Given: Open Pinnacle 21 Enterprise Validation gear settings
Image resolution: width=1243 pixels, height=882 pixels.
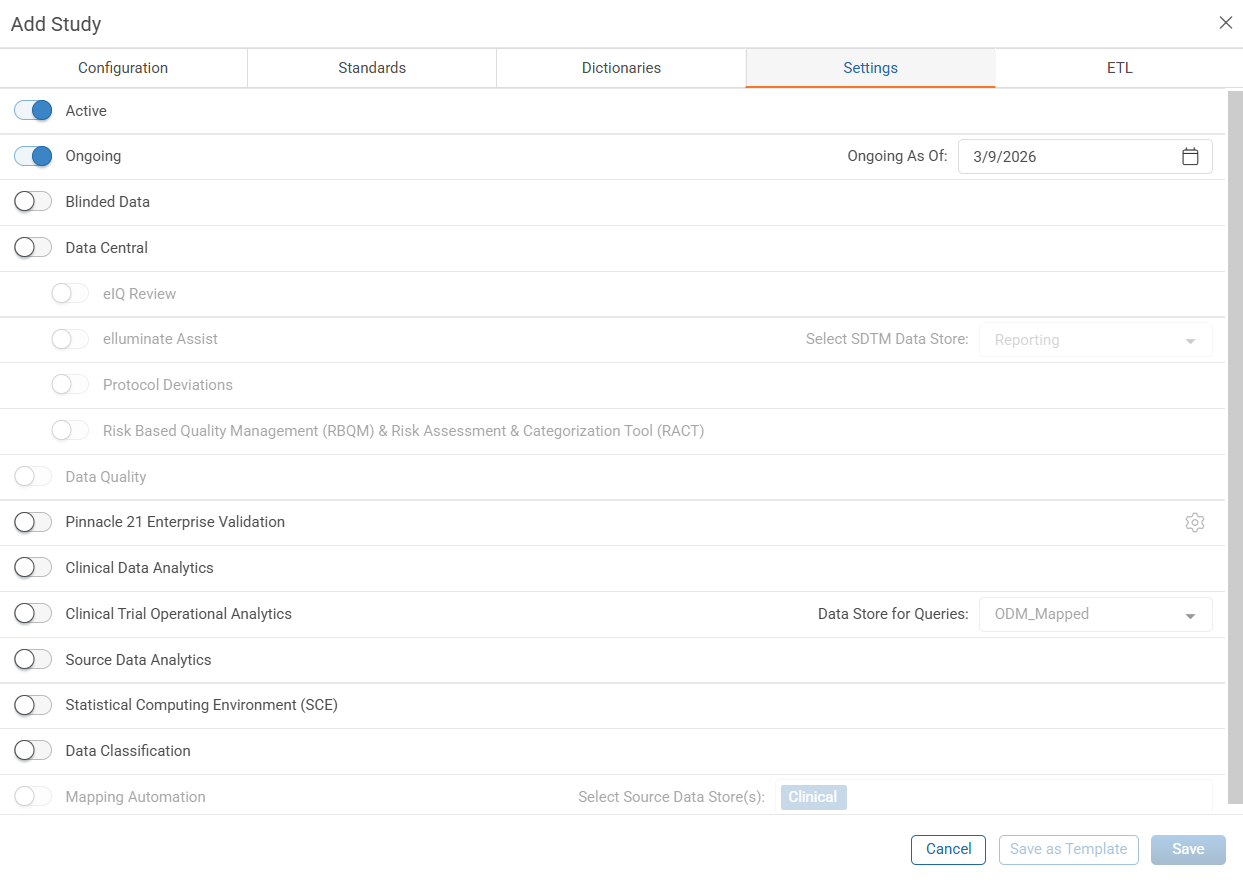Looking at the screenshot, I should (1194, 522).
